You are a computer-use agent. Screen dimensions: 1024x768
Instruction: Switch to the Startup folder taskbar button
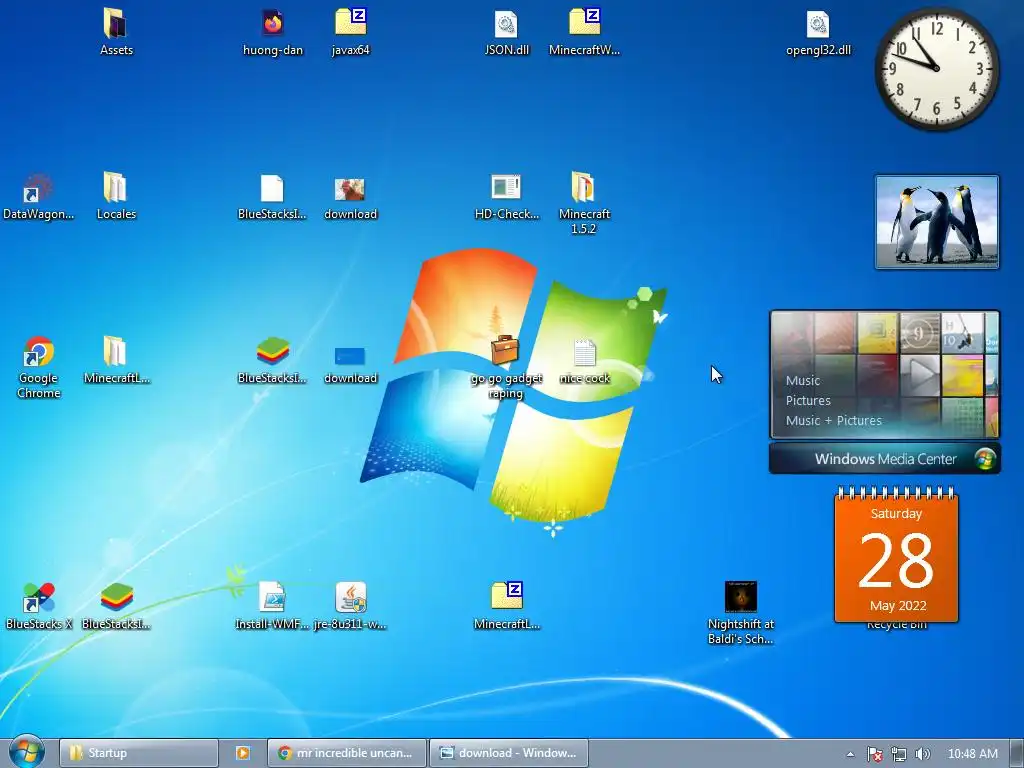coord(138,753)
